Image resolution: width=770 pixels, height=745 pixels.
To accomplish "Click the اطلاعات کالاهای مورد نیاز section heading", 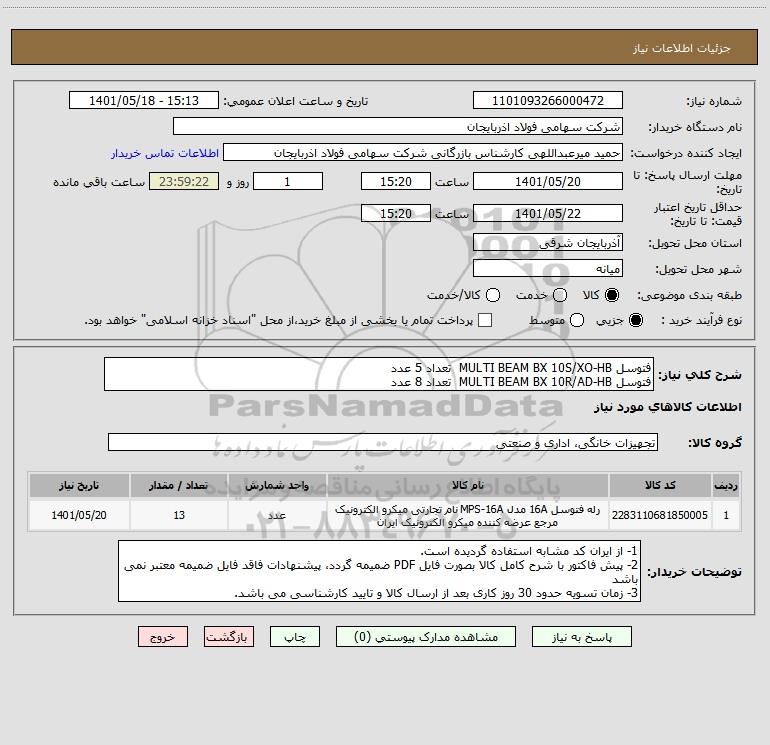I will tap(667, 407).
